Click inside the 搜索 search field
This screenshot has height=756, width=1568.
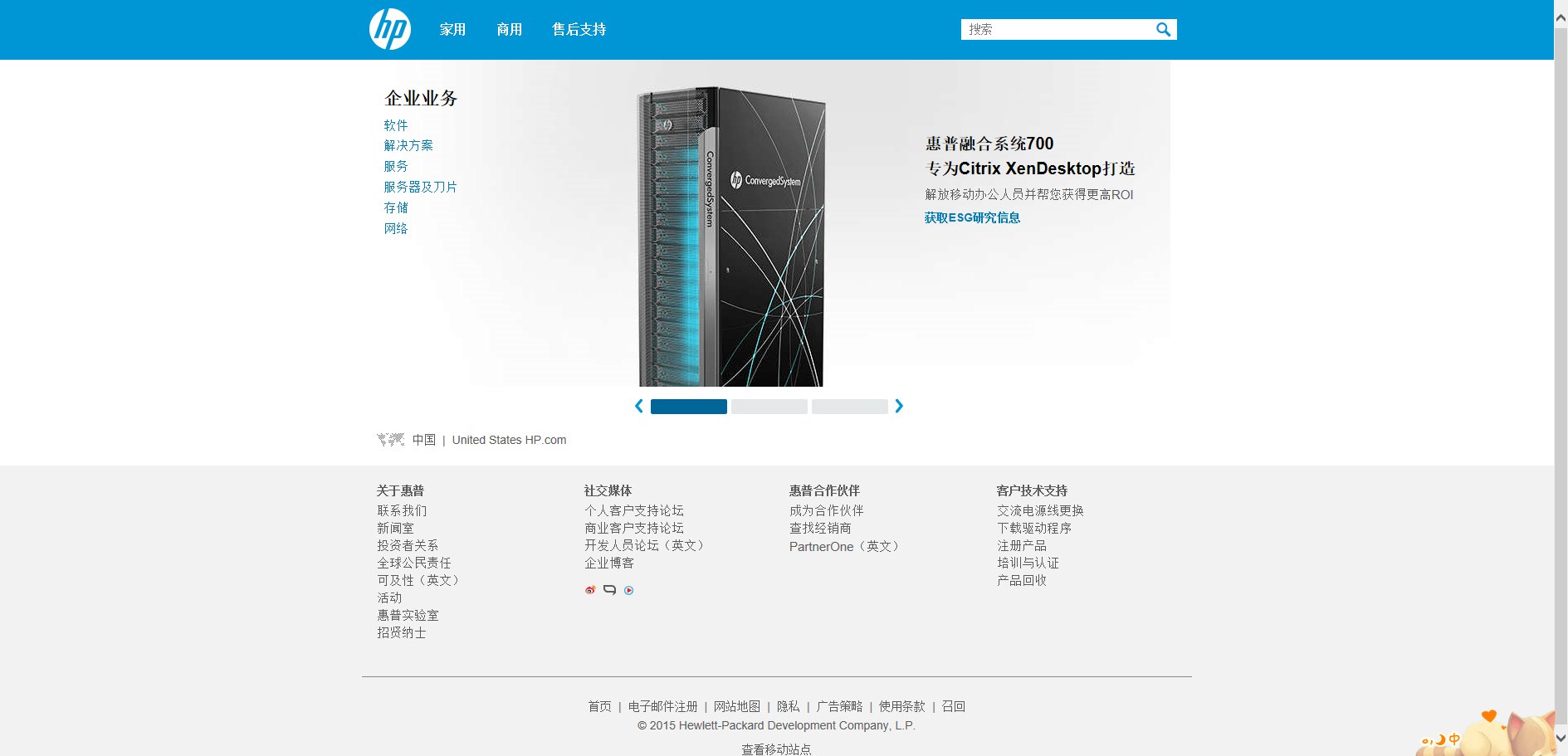[x=1054, y=29]
